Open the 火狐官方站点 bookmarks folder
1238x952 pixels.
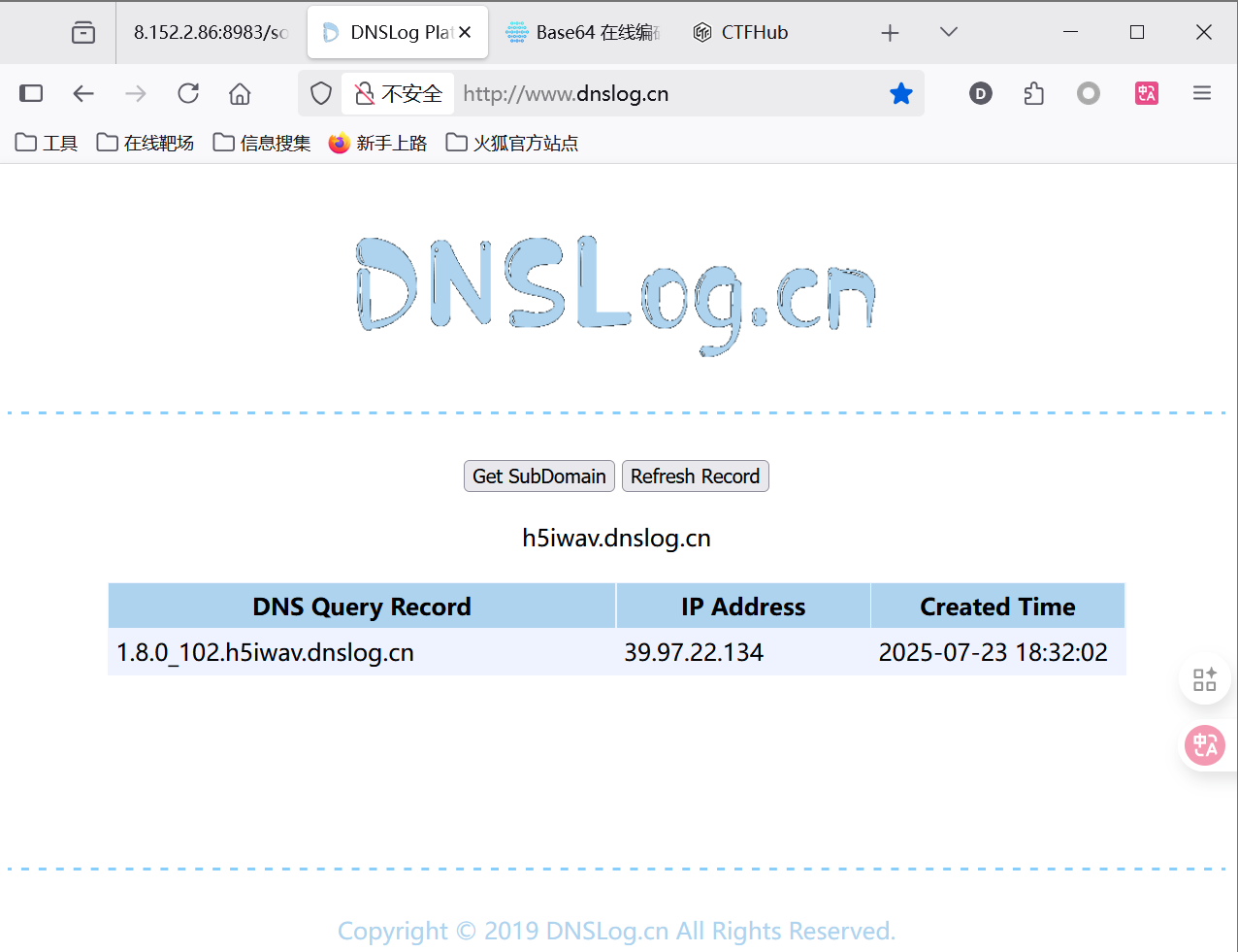pos(511,143)
